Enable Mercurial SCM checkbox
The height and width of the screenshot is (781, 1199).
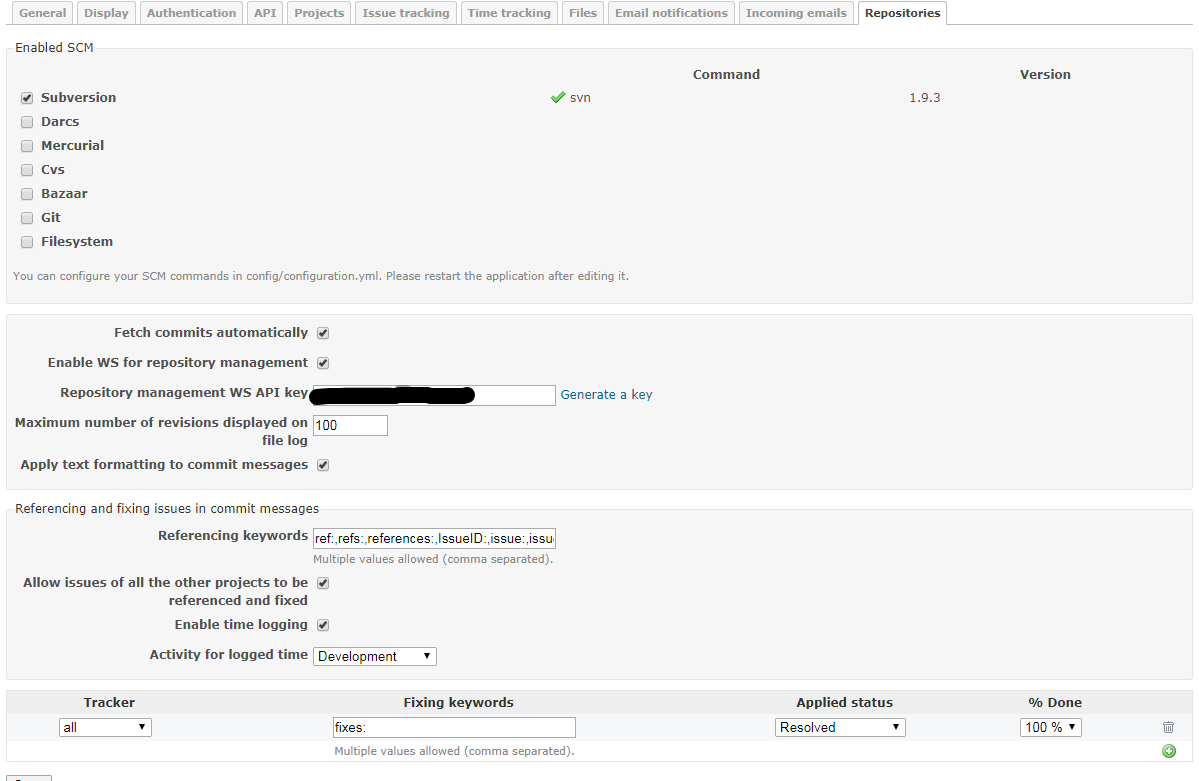click(x=27, y=146)
